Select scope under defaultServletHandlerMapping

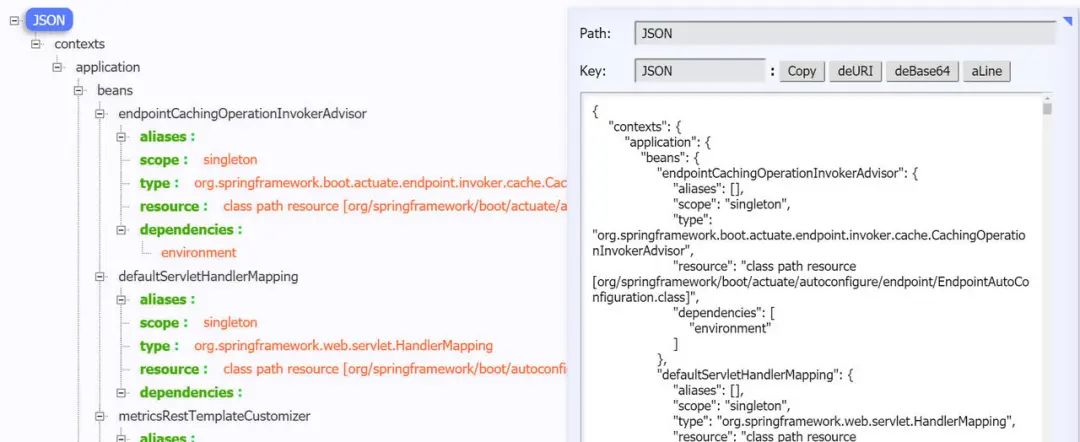[x=198, y=323]
